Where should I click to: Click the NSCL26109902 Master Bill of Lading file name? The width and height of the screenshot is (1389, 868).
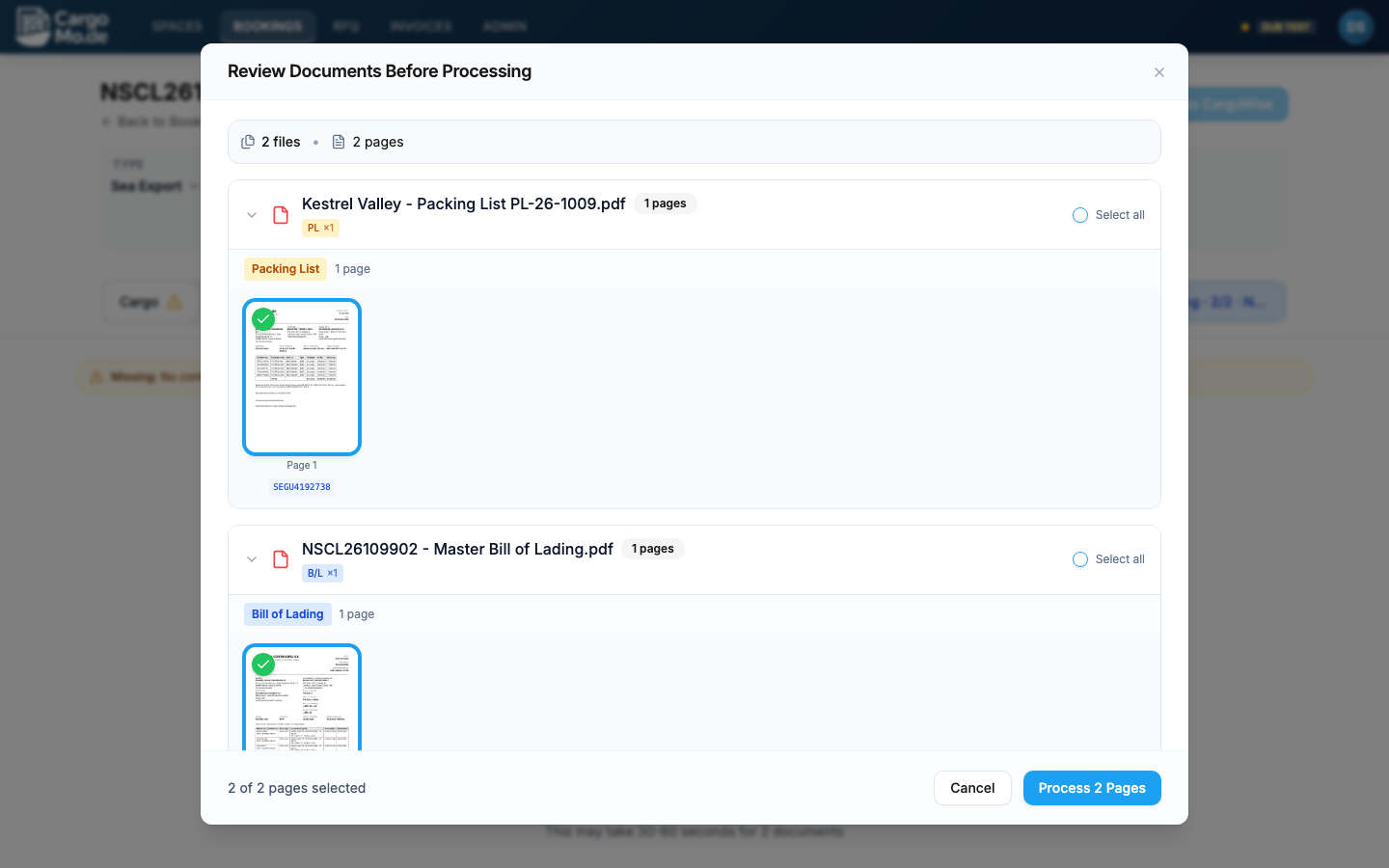[x=457, y=549]
